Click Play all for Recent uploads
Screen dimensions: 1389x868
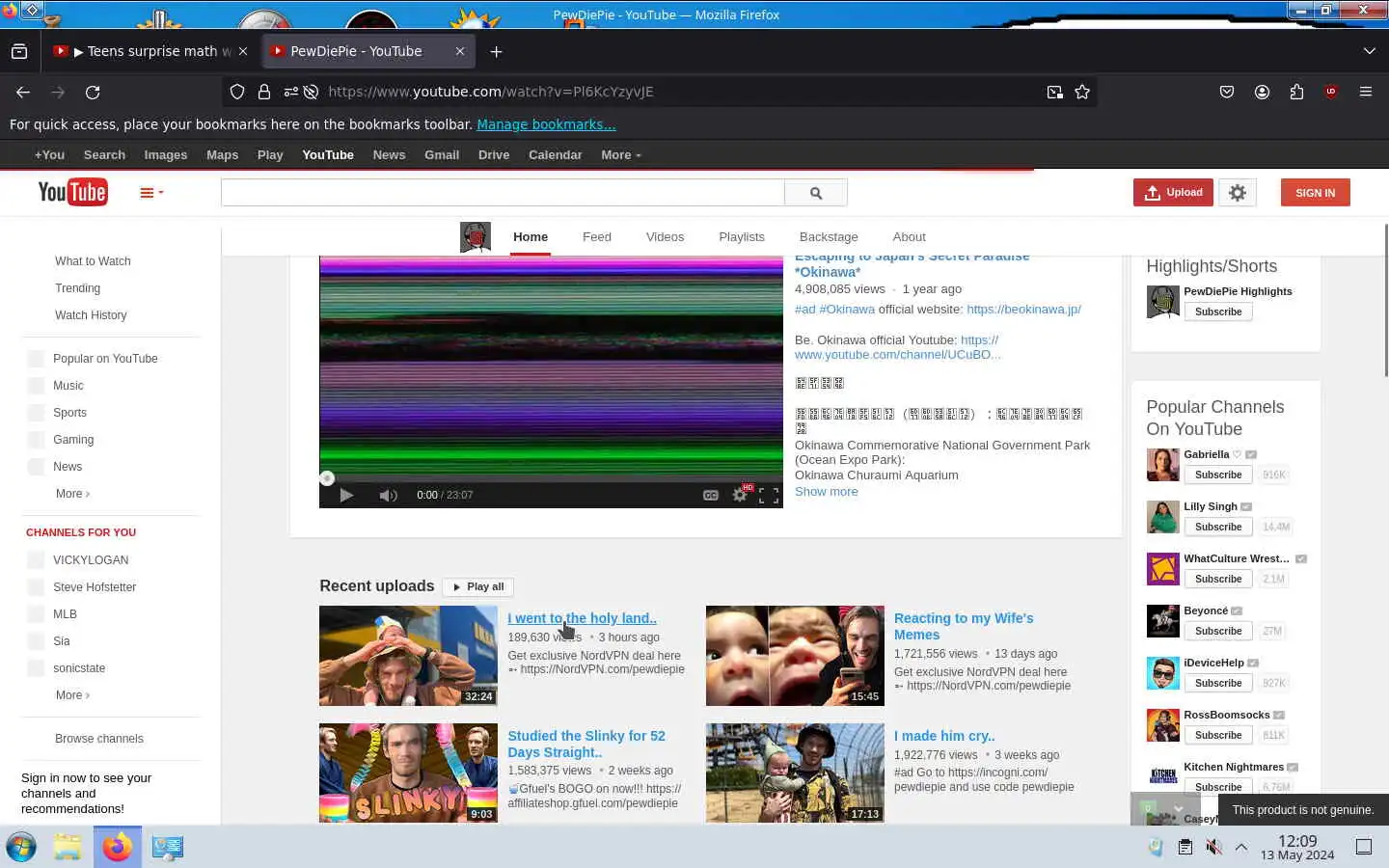(x=478, y=586)
